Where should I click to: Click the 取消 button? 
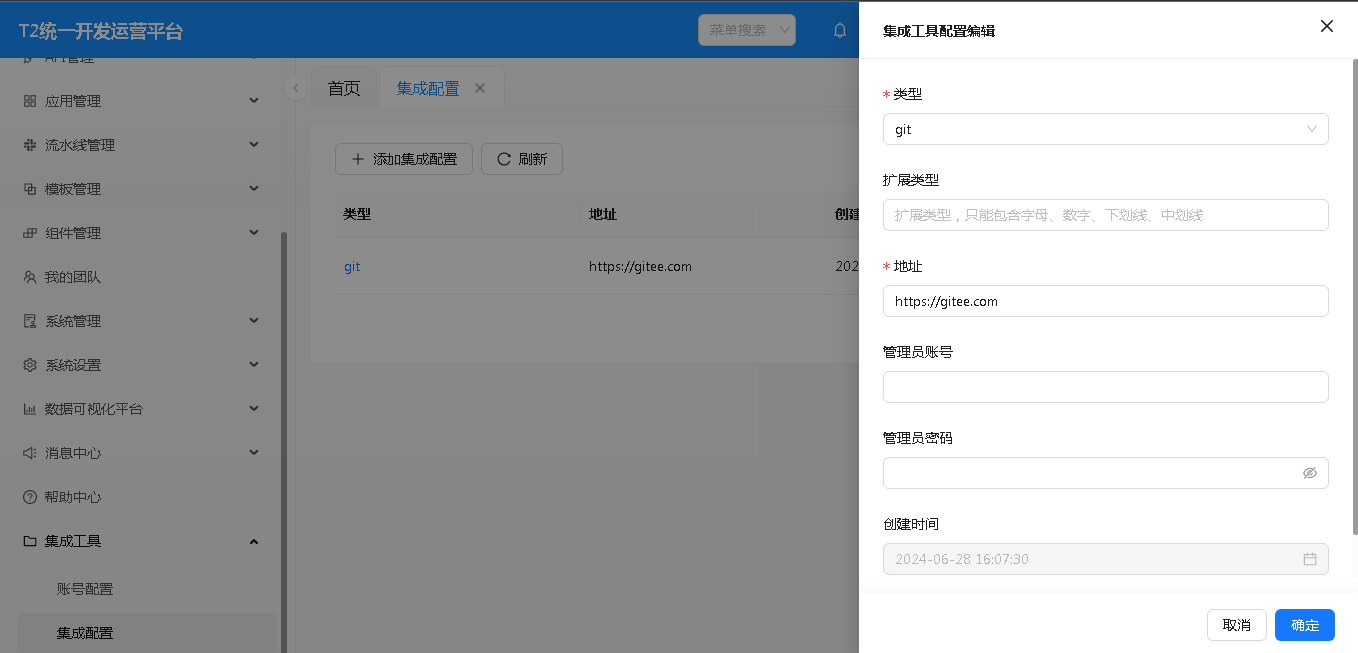[x=1237, y=625]
